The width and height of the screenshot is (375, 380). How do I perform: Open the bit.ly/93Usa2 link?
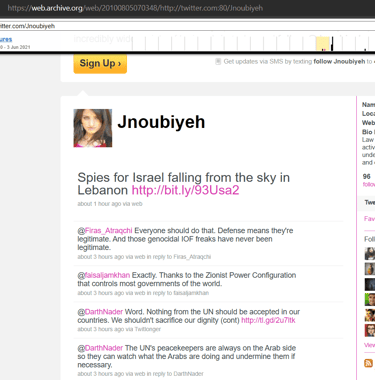pos(185,190)
